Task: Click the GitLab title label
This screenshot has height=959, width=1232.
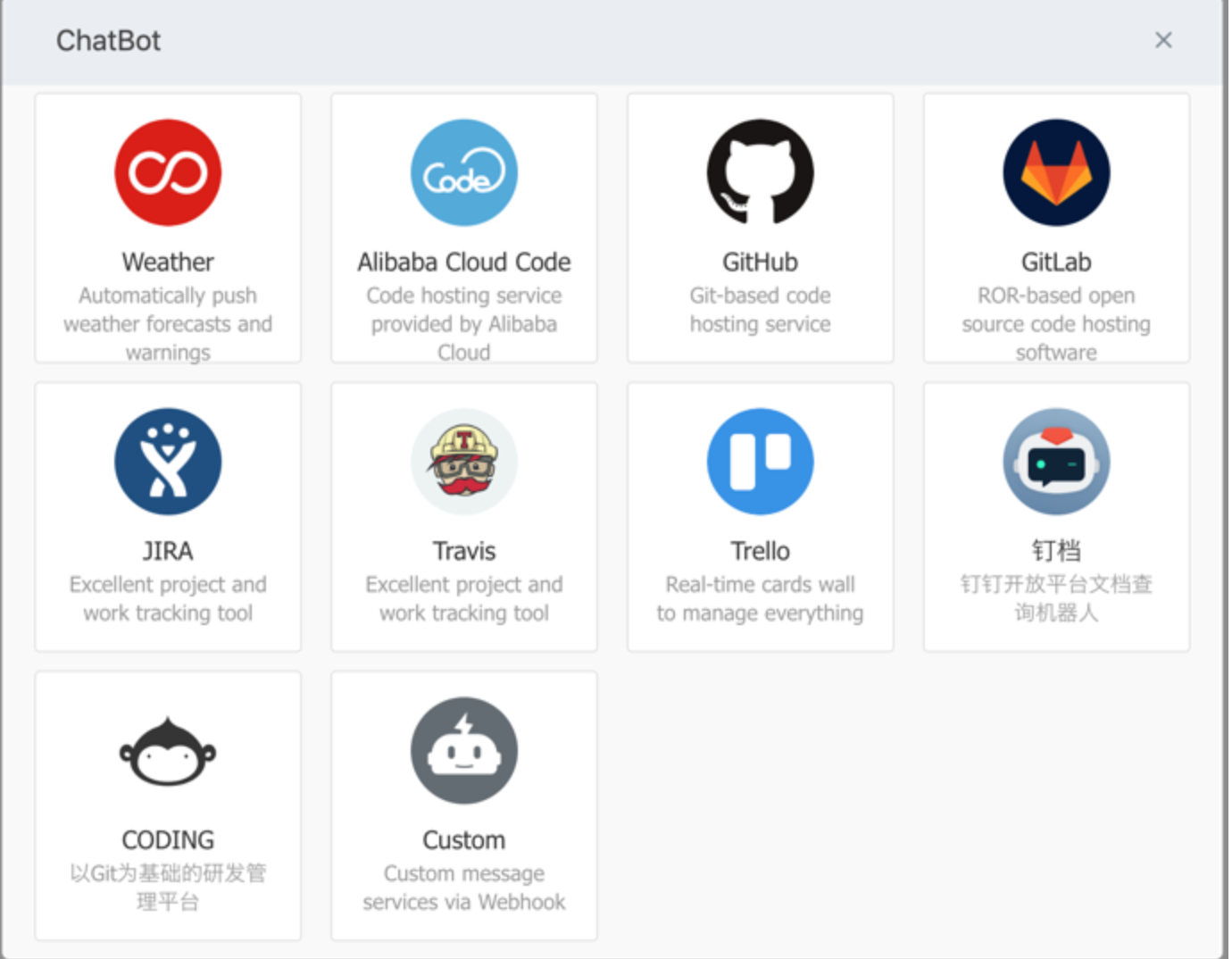Action: (x=1056, y=262)
